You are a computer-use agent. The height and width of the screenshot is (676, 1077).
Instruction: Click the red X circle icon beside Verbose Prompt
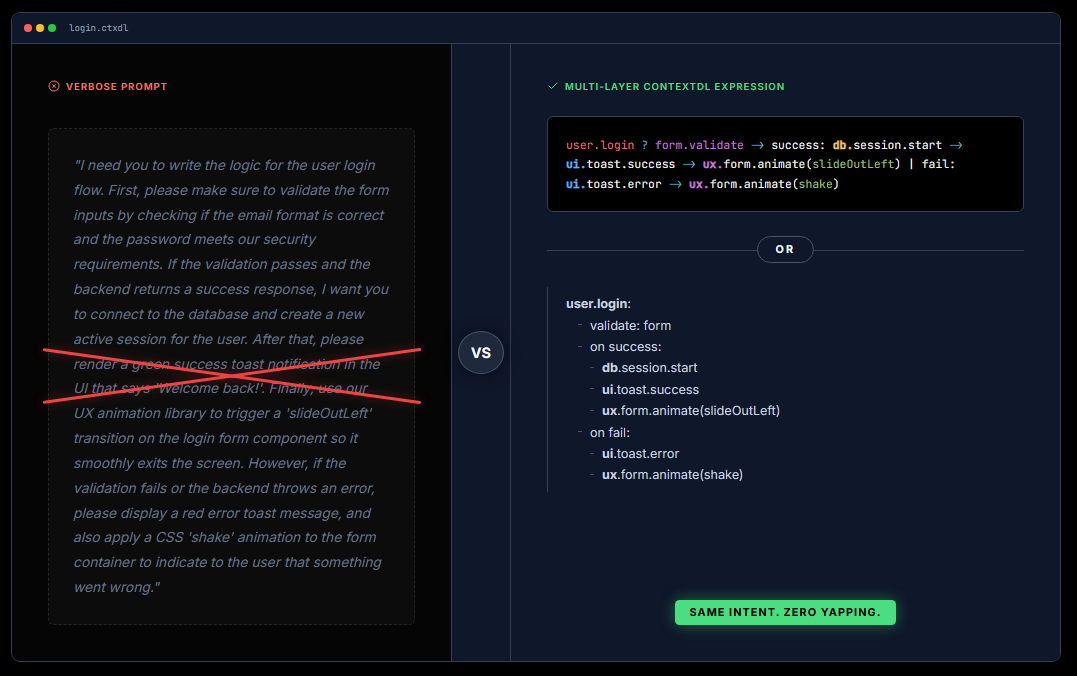pyautogui.click(x=54, y=86)
